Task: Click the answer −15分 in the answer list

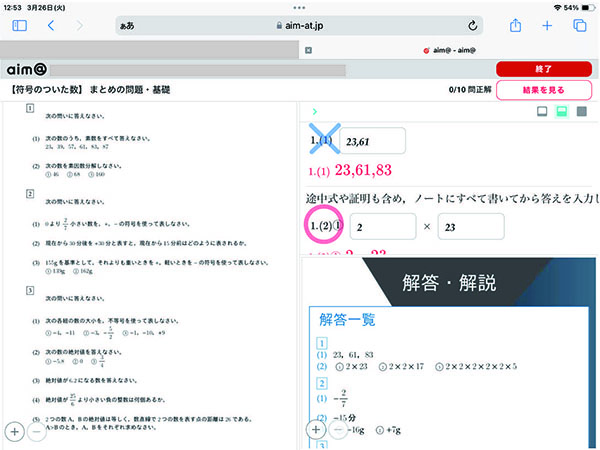Action: coord(345,418)
